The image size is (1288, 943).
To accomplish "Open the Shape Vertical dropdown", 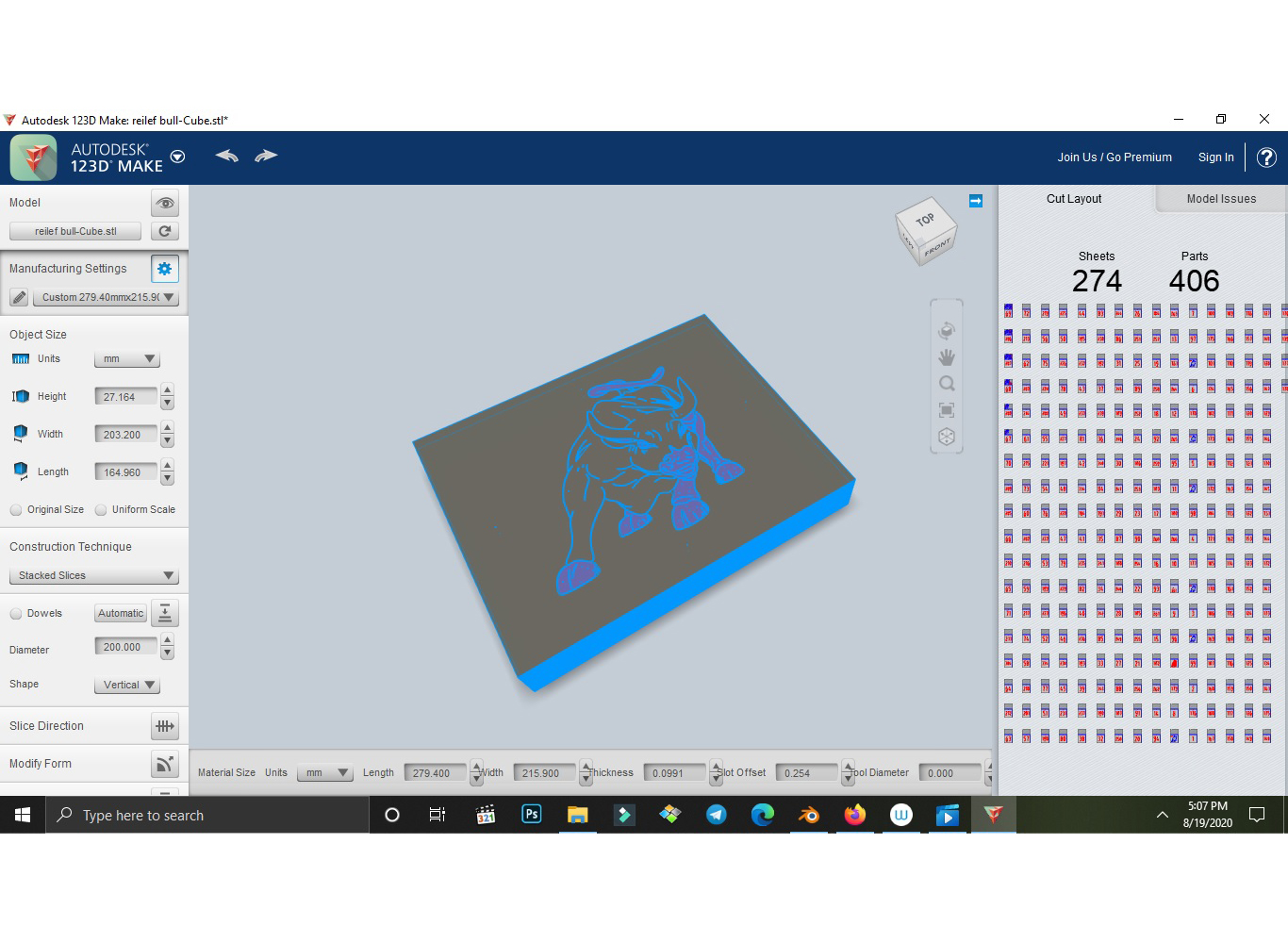I will [x=127, y=686].
